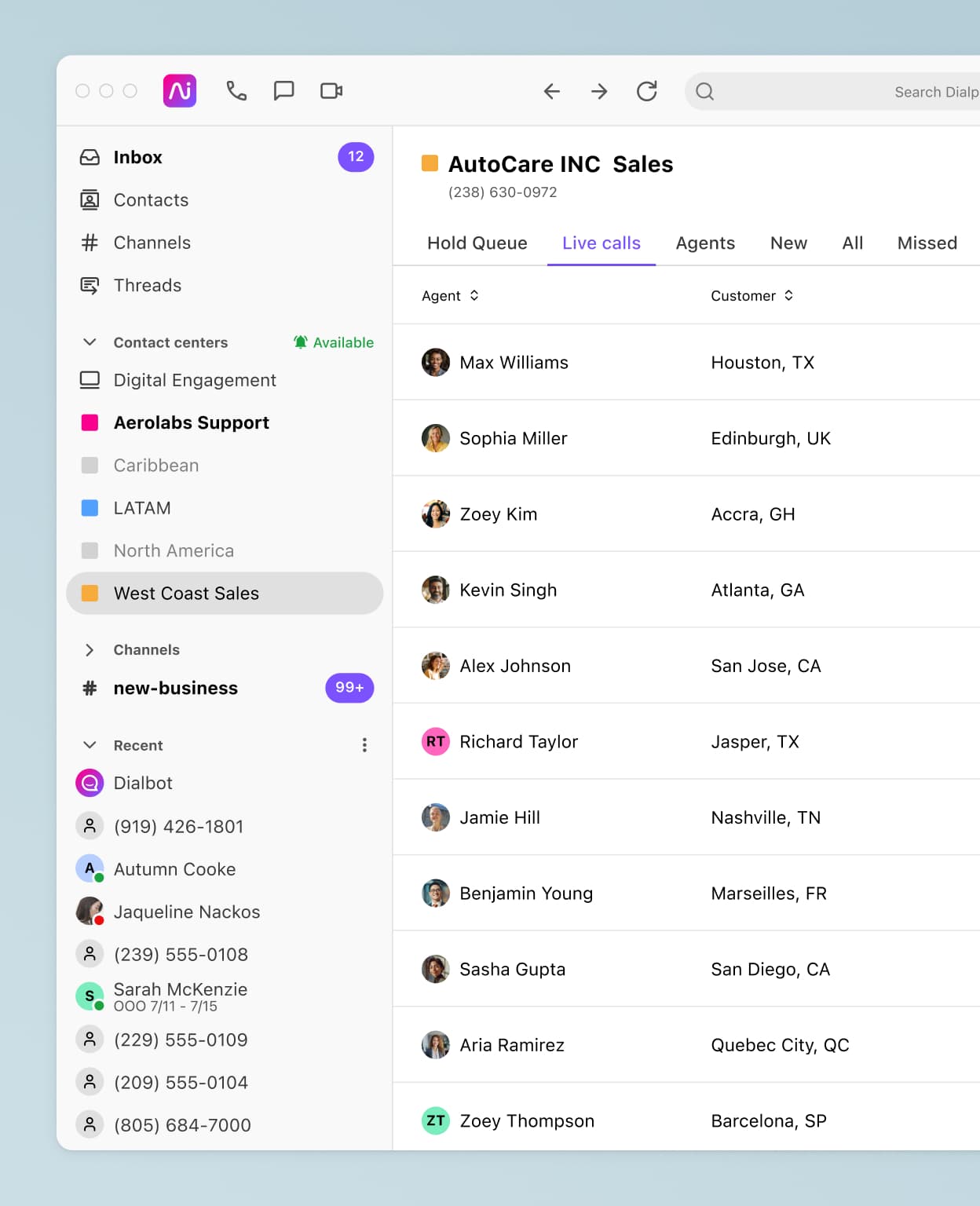Collapse the Contact centers section
Viewport: 980px width, 1206px height.
point(90,342)
